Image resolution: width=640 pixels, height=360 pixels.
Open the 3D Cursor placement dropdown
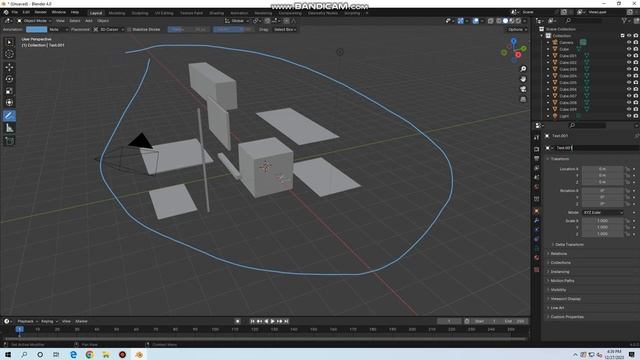tap(109, 29)
